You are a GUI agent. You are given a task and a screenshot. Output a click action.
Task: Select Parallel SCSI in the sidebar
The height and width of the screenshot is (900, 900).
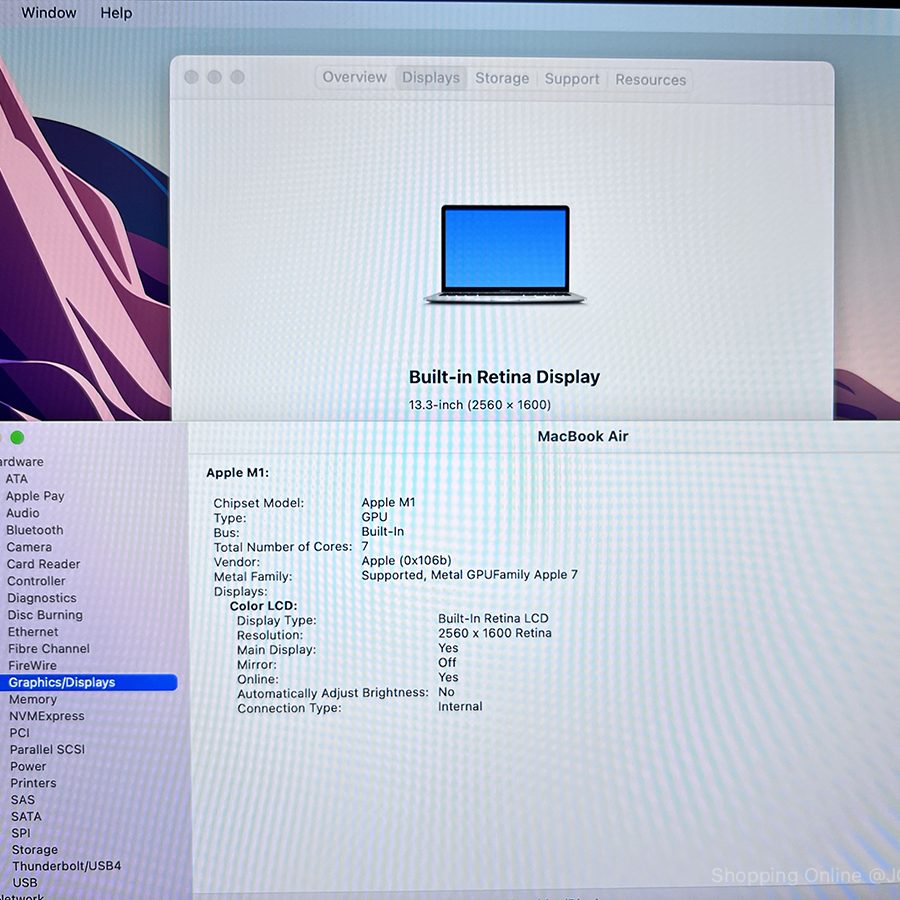[48, 749]
